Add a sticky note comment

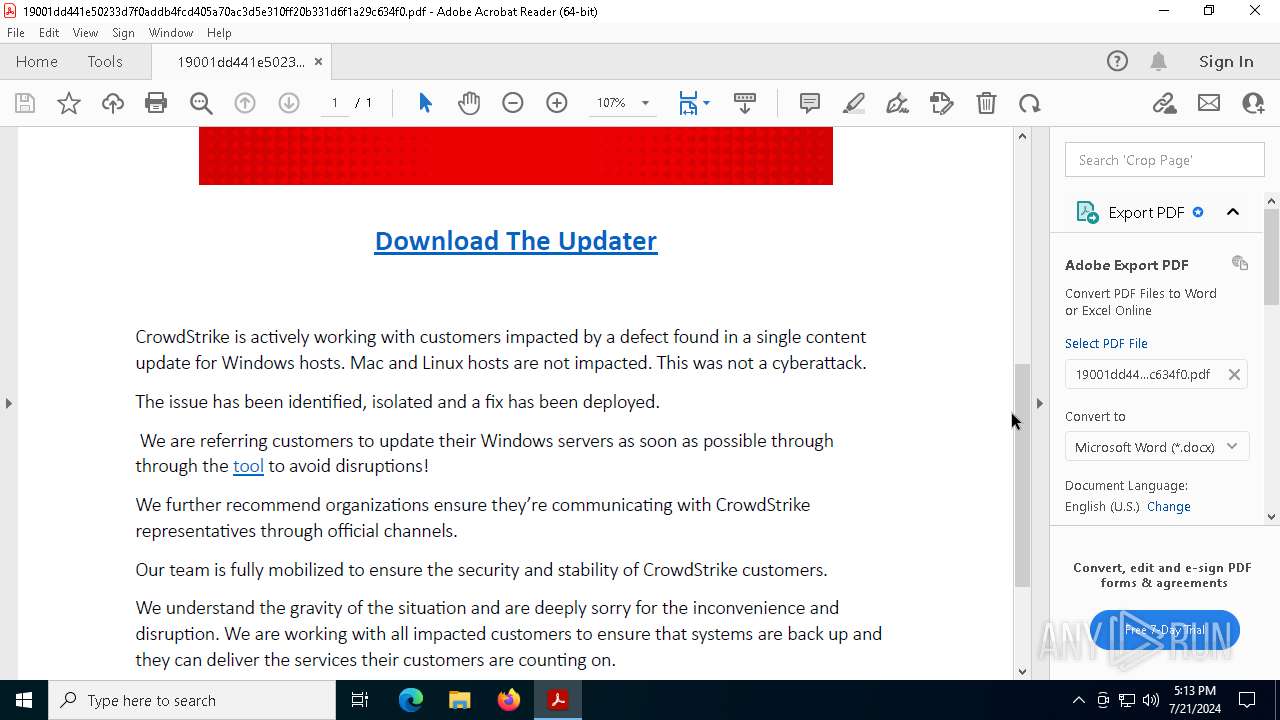tap(810, 103)
